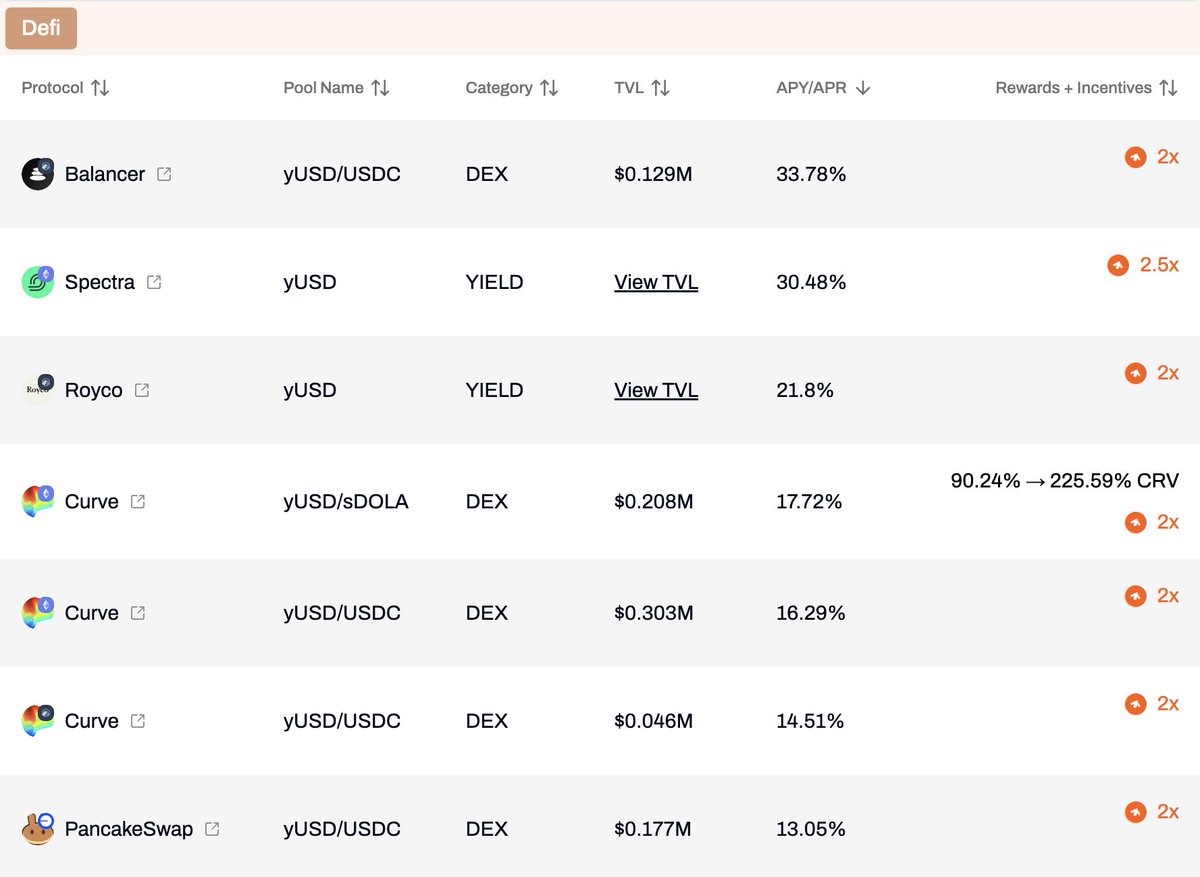Click boost icon in Balancer row
1200x877 pixels.
(1135, 157)
